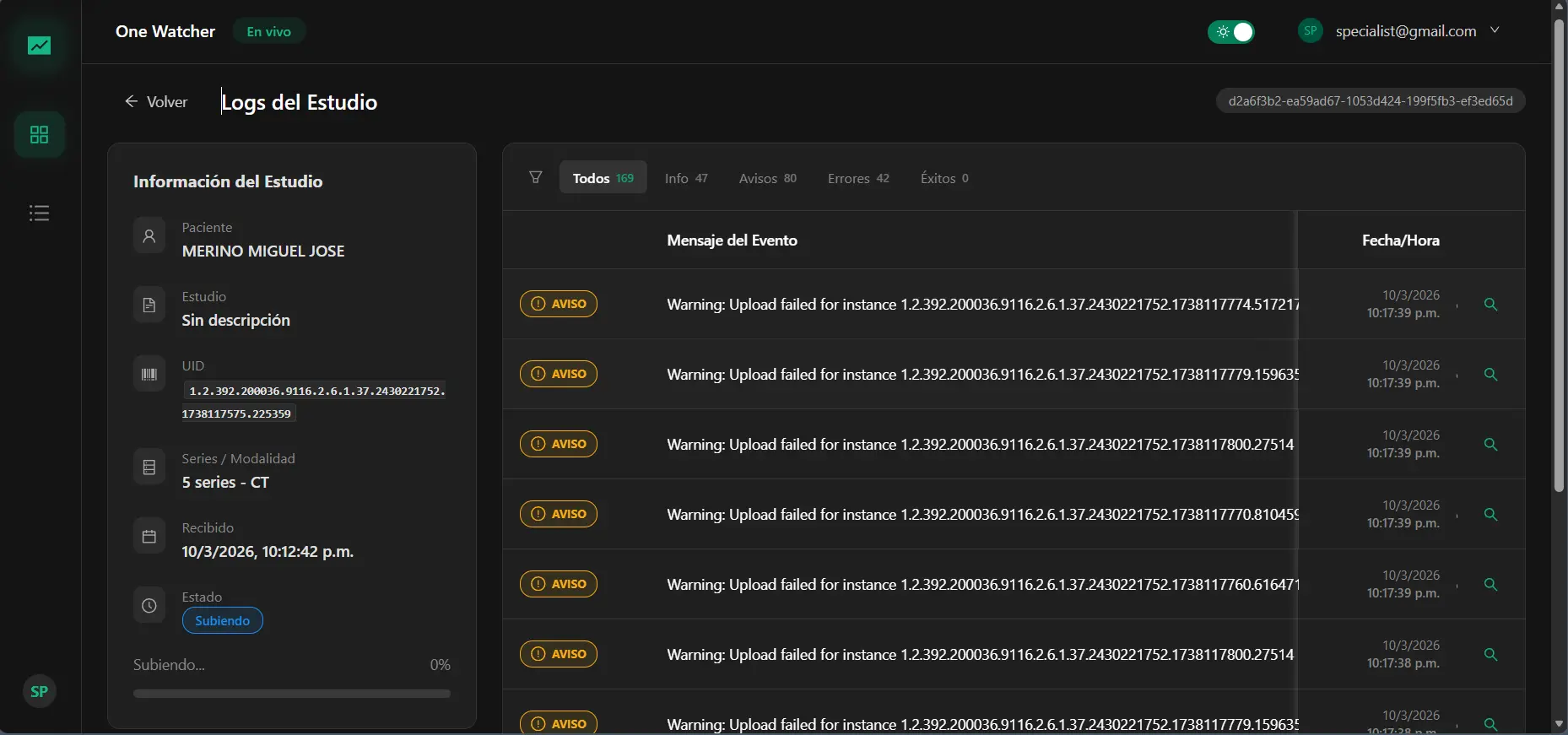Image resolution: width=1568 pixels, height=735 pixels.
Task: Open the Éxitos 0 tab
Action: (x=944, y=178)
